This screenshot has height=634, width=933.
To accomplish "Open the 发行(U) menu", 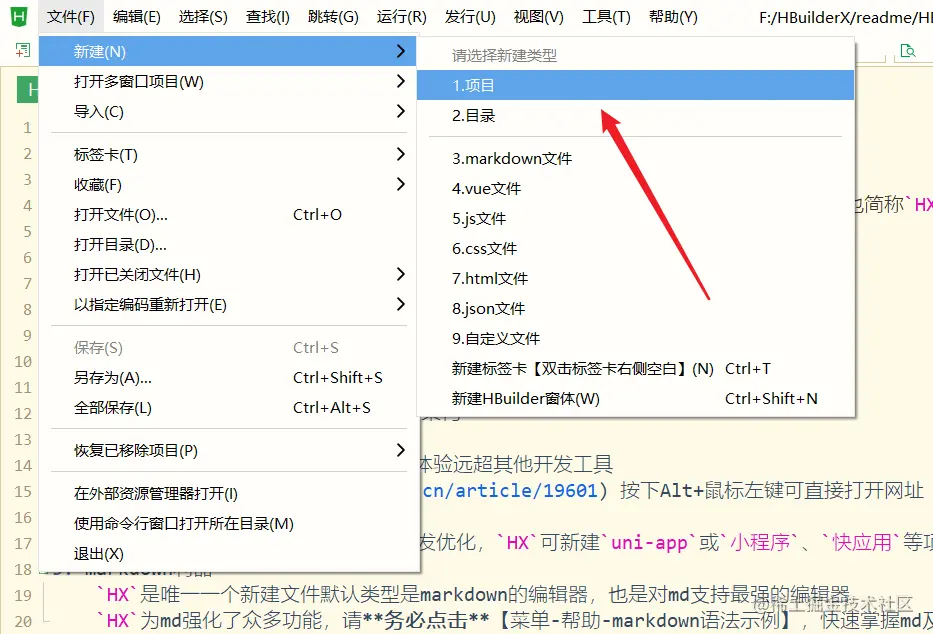I will [x=470, y=17].
